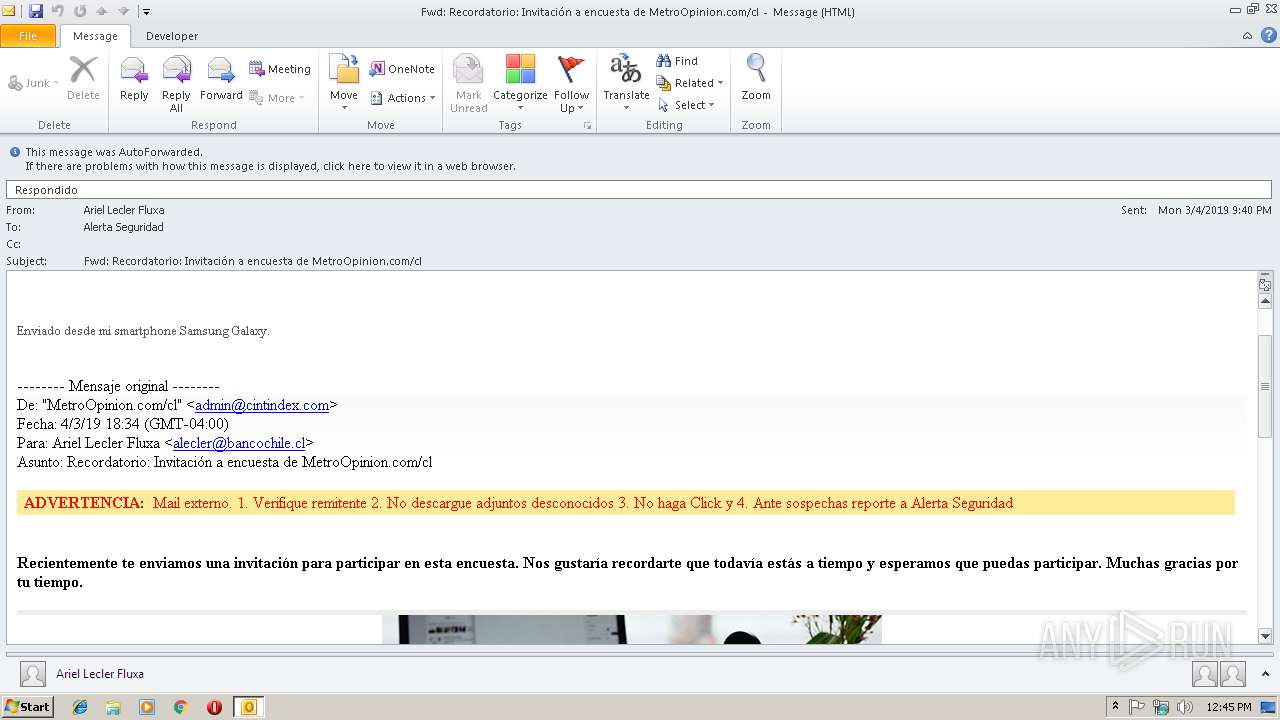Switch to the Developer ribbon tab
Screen dimensions: 1280x720
coord(172,36)
